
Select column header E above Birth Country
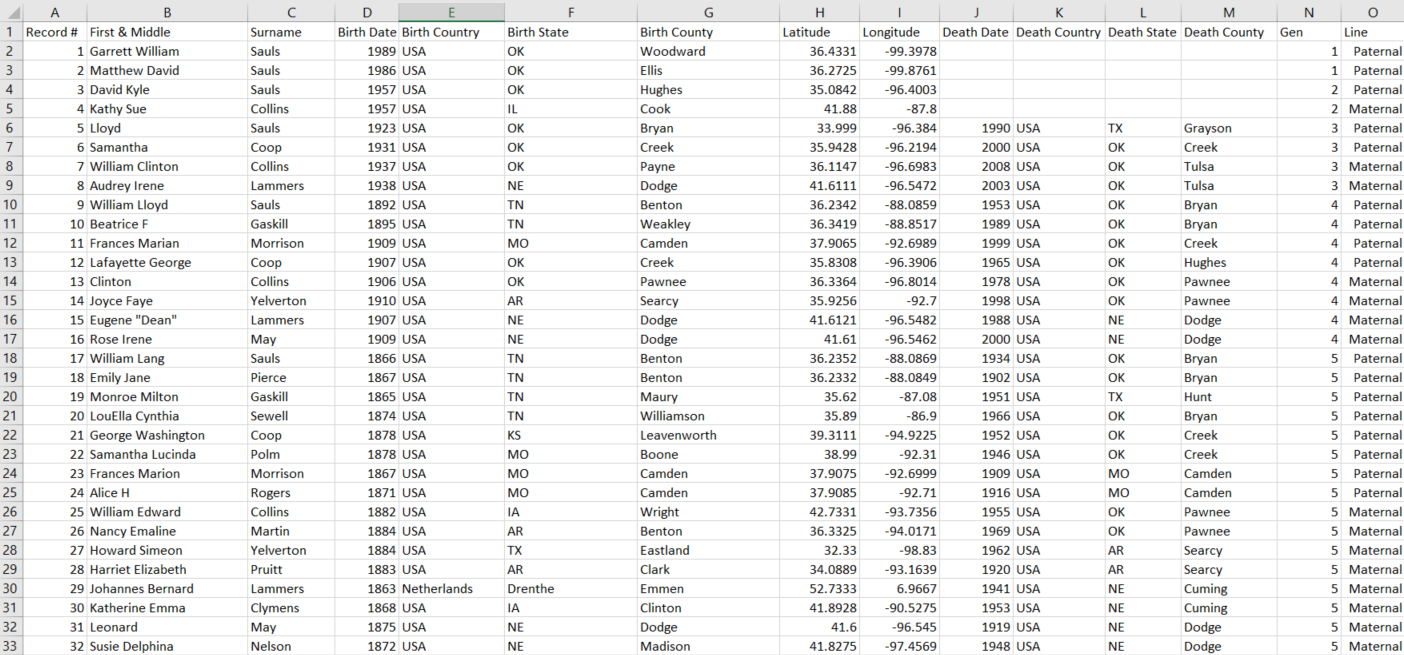[451, 12]
